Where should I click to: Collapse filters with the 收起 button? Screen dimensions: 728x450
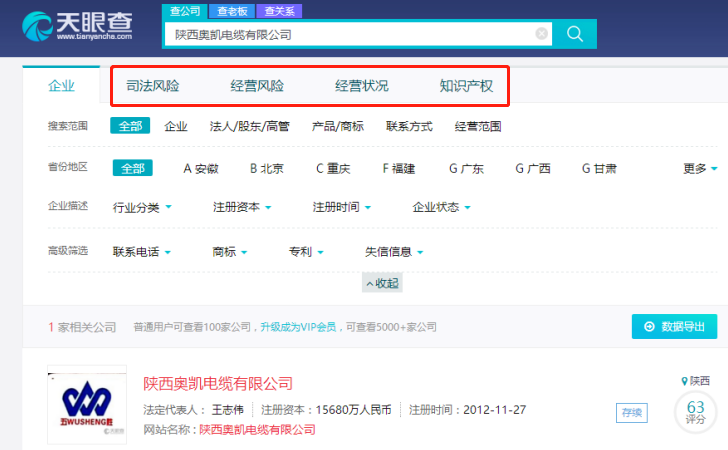tap(382, 283)
